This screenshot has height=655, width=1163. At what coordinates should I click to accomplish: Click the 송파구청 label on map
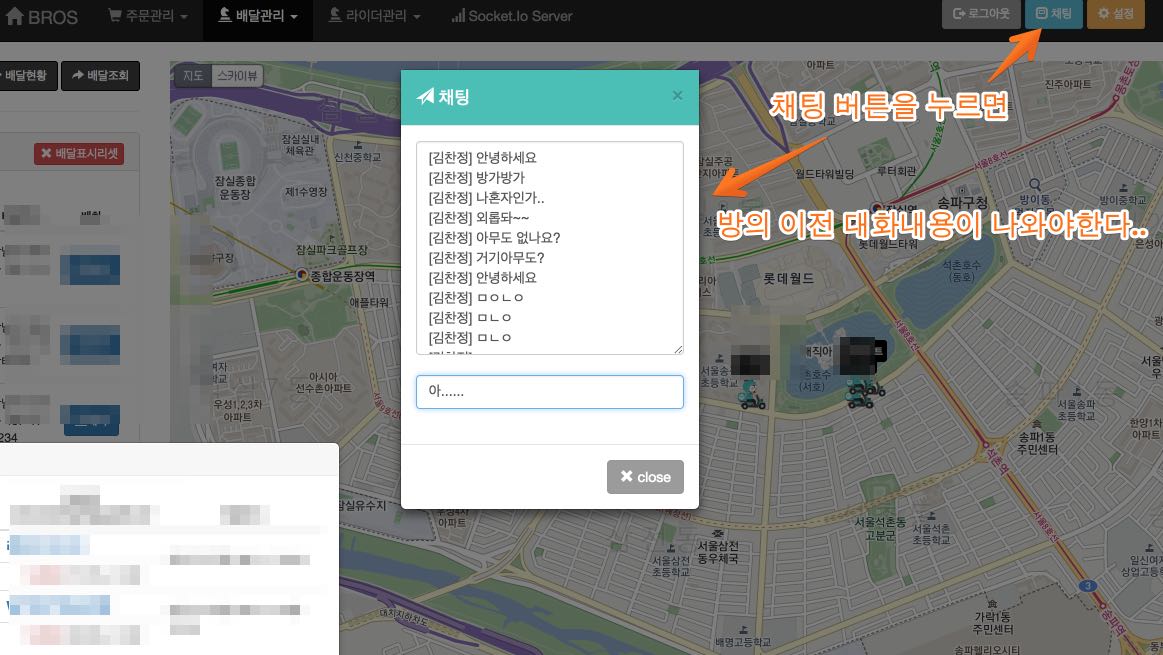click(x=962, y=203)
